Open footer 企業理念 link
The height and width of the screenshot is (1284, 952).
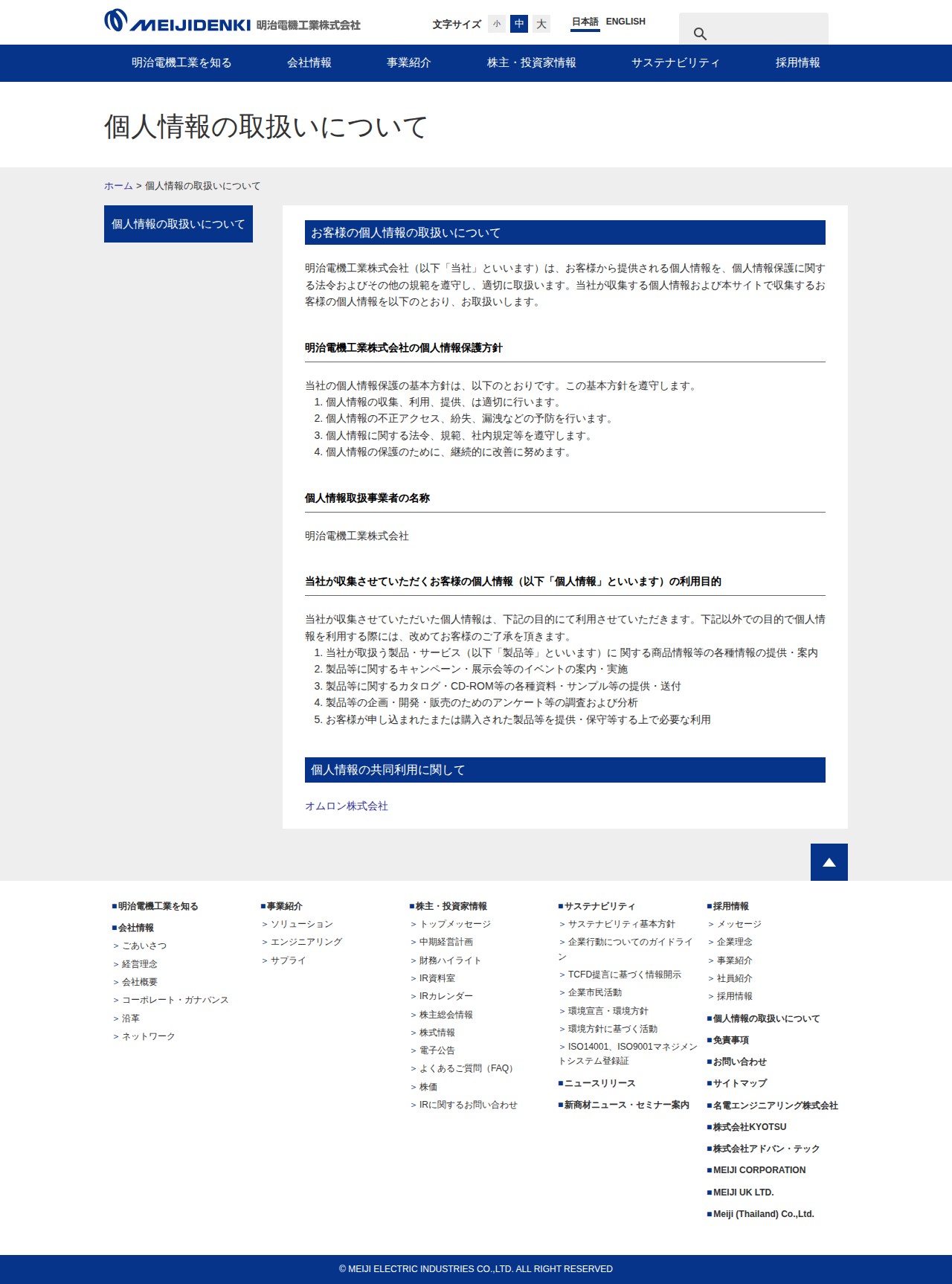734,942
